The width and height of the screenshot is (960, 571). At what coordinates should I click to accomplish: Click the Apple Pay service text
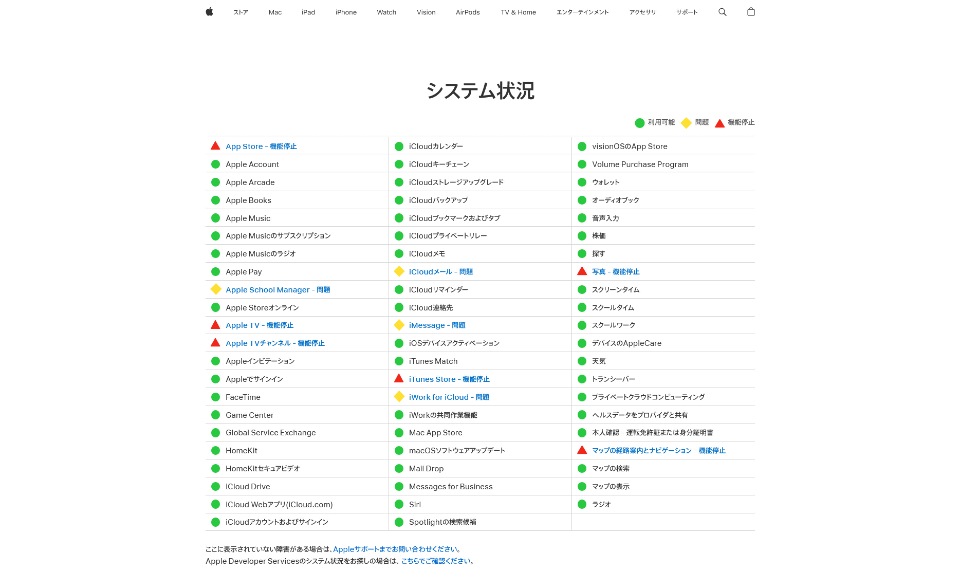tap(244, 272)
